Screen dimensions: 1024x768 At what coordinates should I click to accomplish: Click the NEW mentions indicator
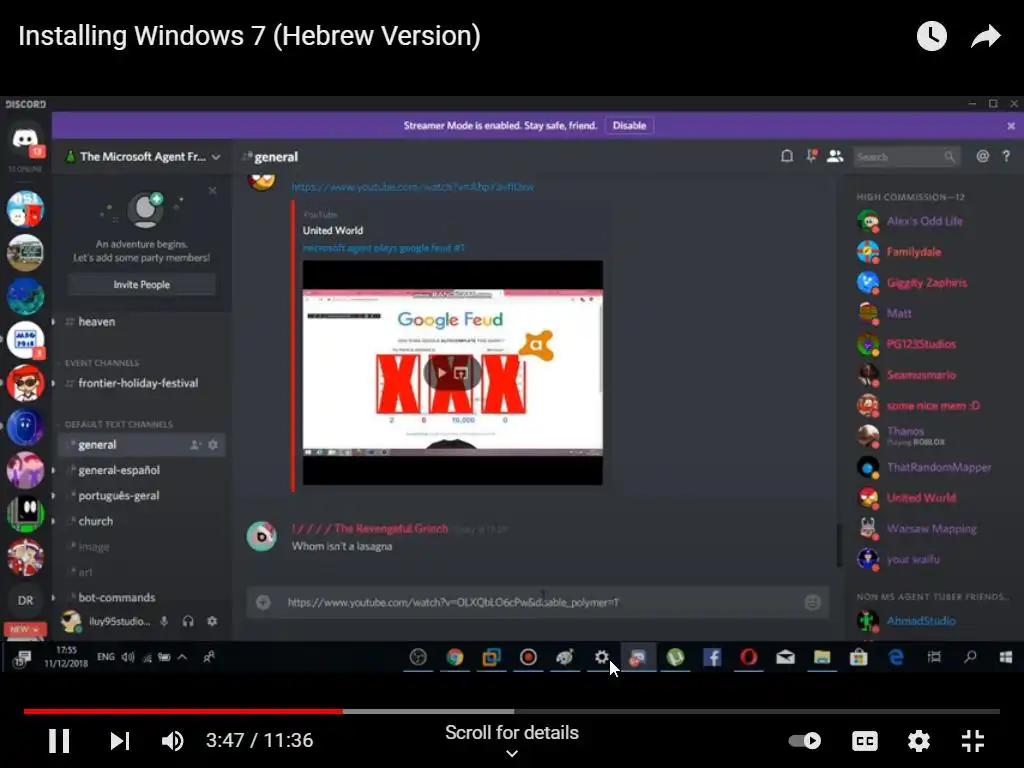(x=25, y=630)
